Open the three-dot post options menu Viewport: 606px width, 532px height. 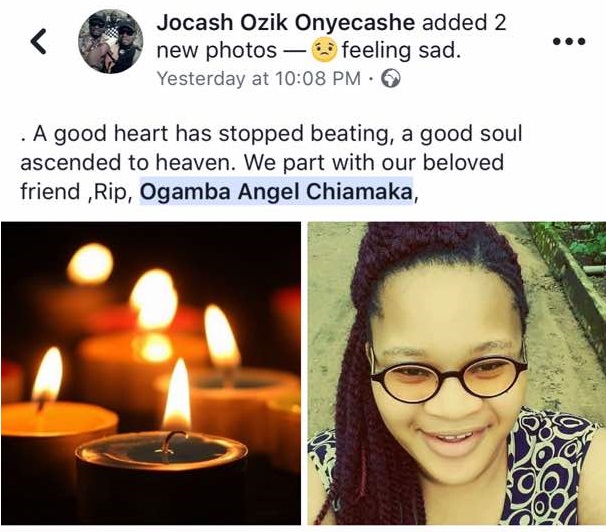tap(569, 41)
